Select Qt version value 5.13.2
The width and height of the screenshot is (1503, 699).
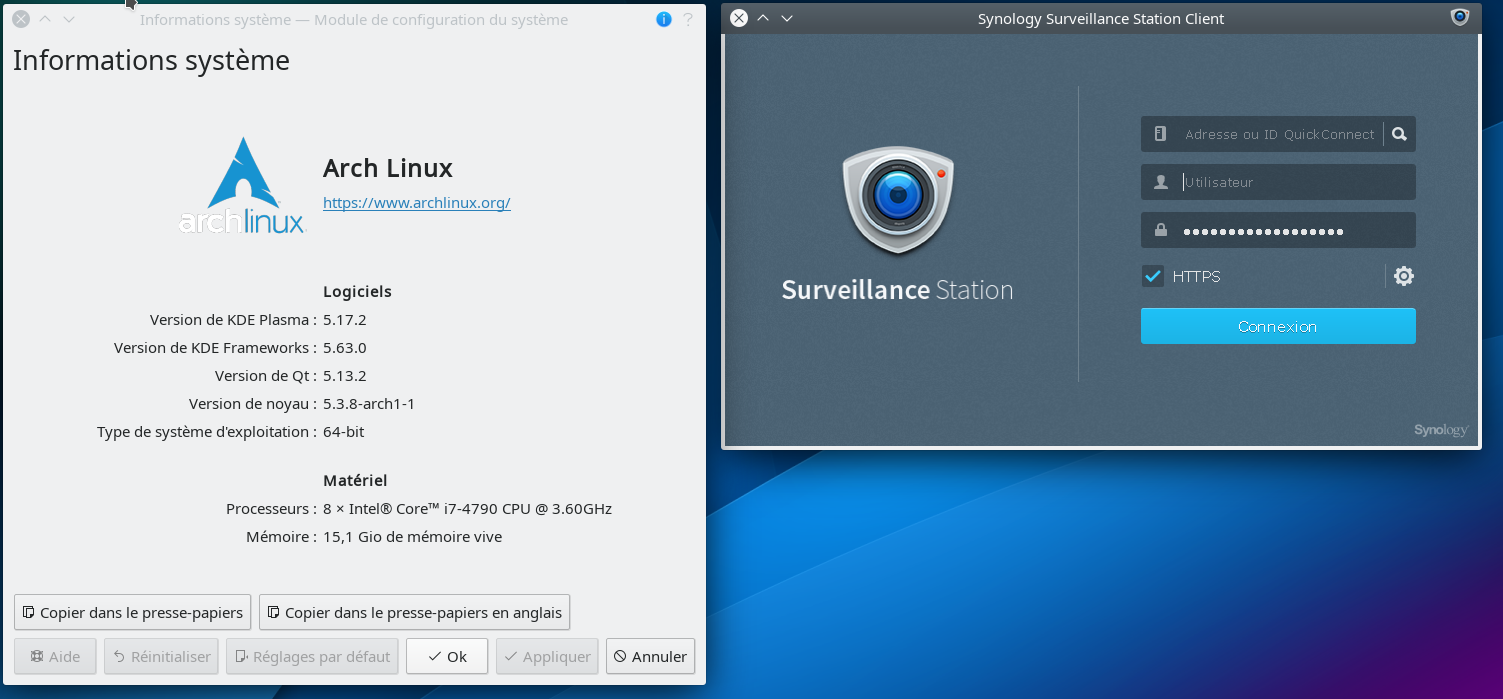pos(345,376)
